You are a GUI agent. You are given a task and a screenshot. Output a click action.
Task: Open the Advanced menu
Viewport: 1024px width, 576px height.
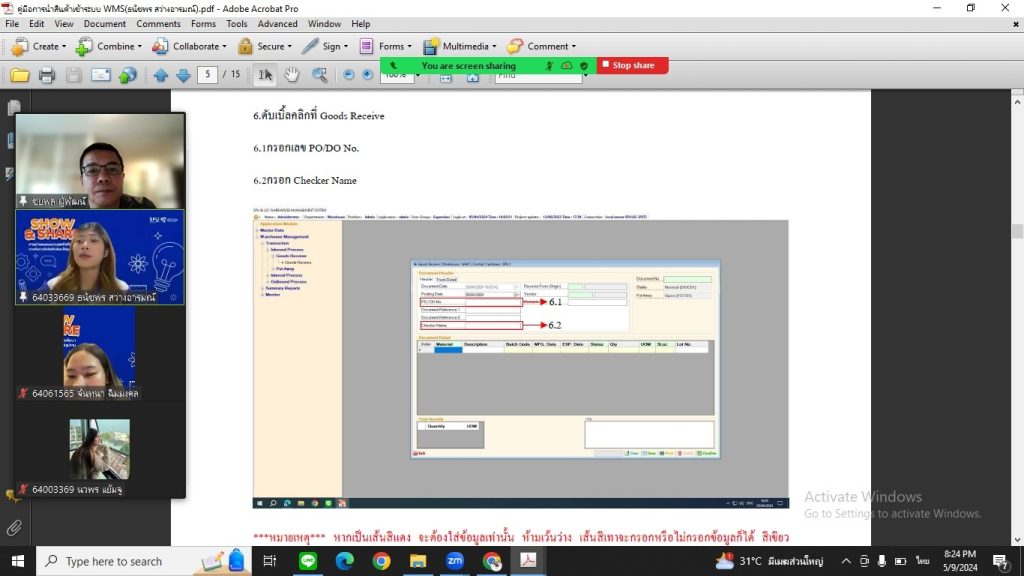pyautogui.click(x=278, y=24)
